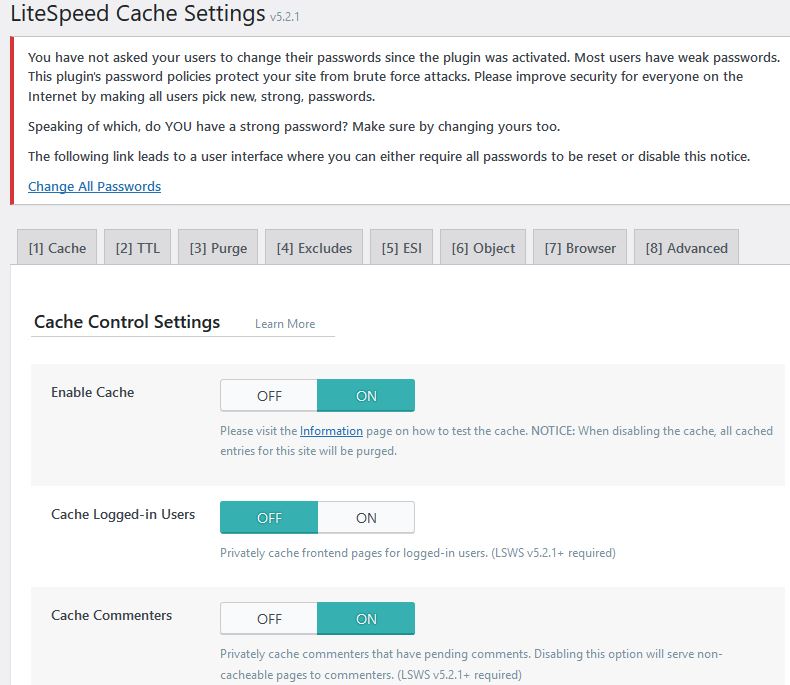The height and width of the screenshot is (685, 790).
Task: Click the LiteSpeed Cache Settings page title
Action: tap(138, 13)
